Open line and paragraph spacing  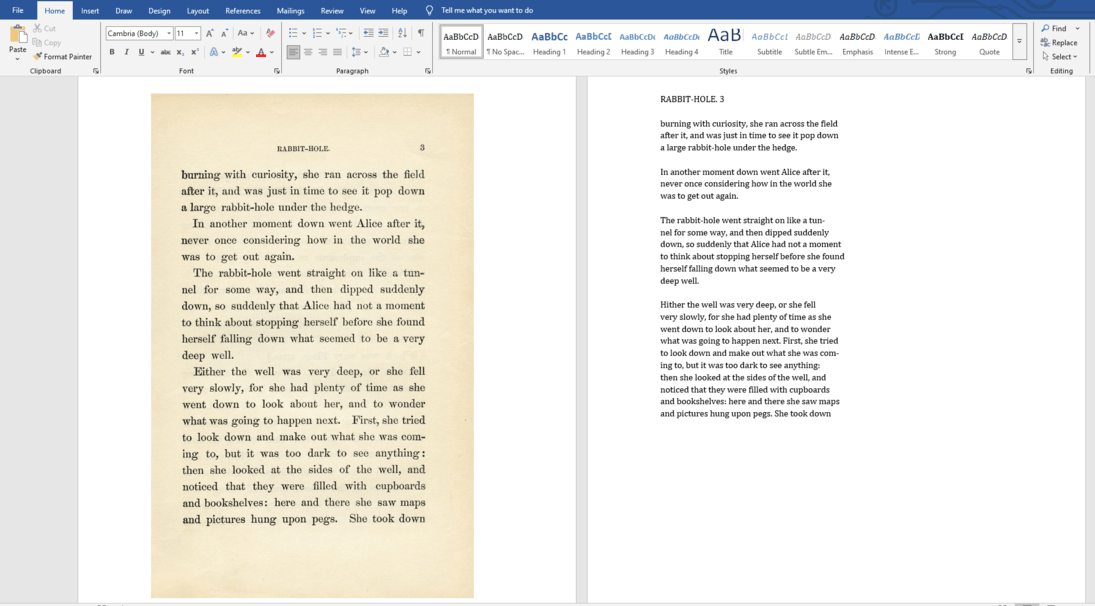coord(356,52)
